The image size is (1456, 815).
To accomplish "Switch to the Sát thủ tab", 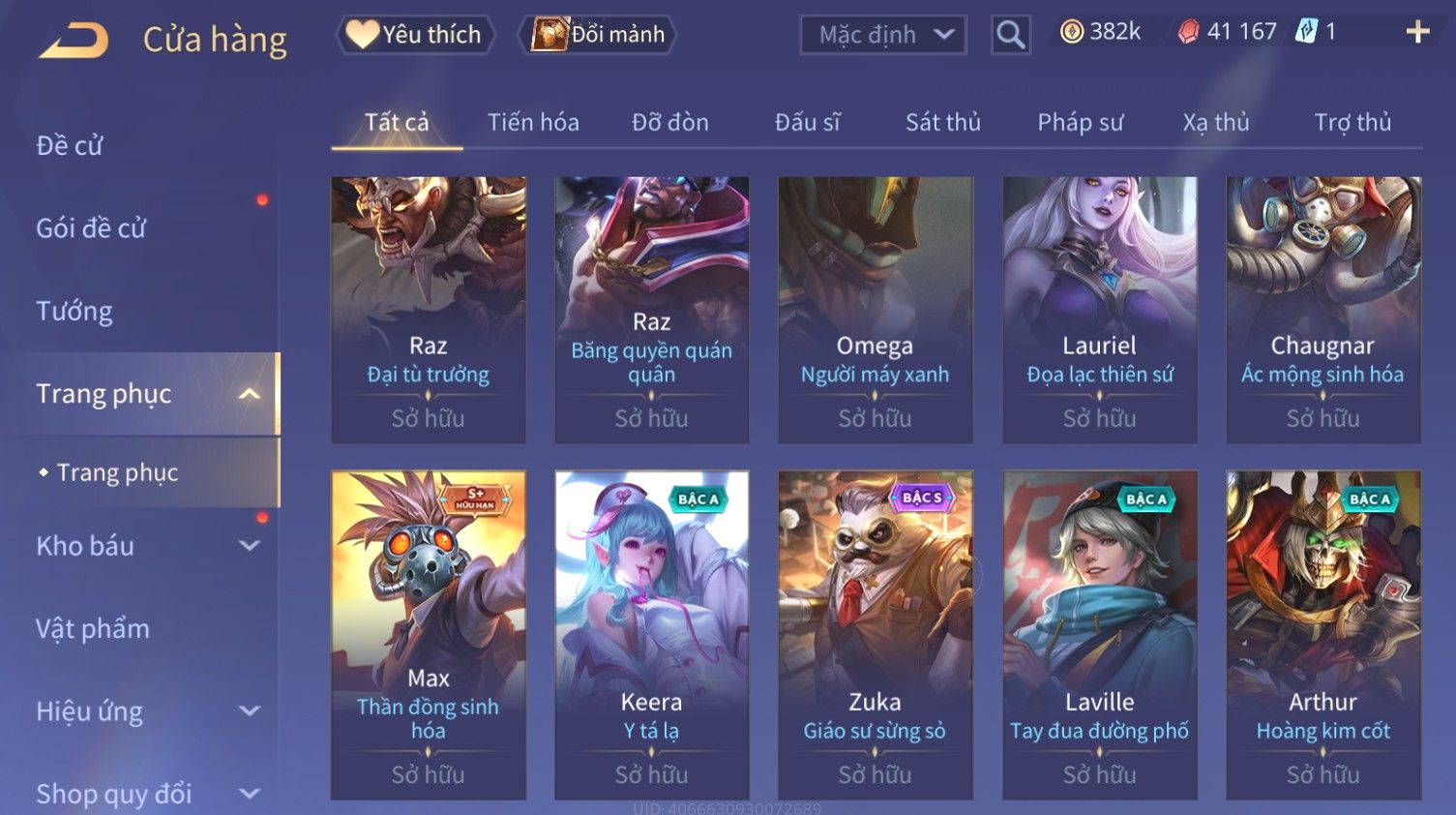I will coord(942,123).
